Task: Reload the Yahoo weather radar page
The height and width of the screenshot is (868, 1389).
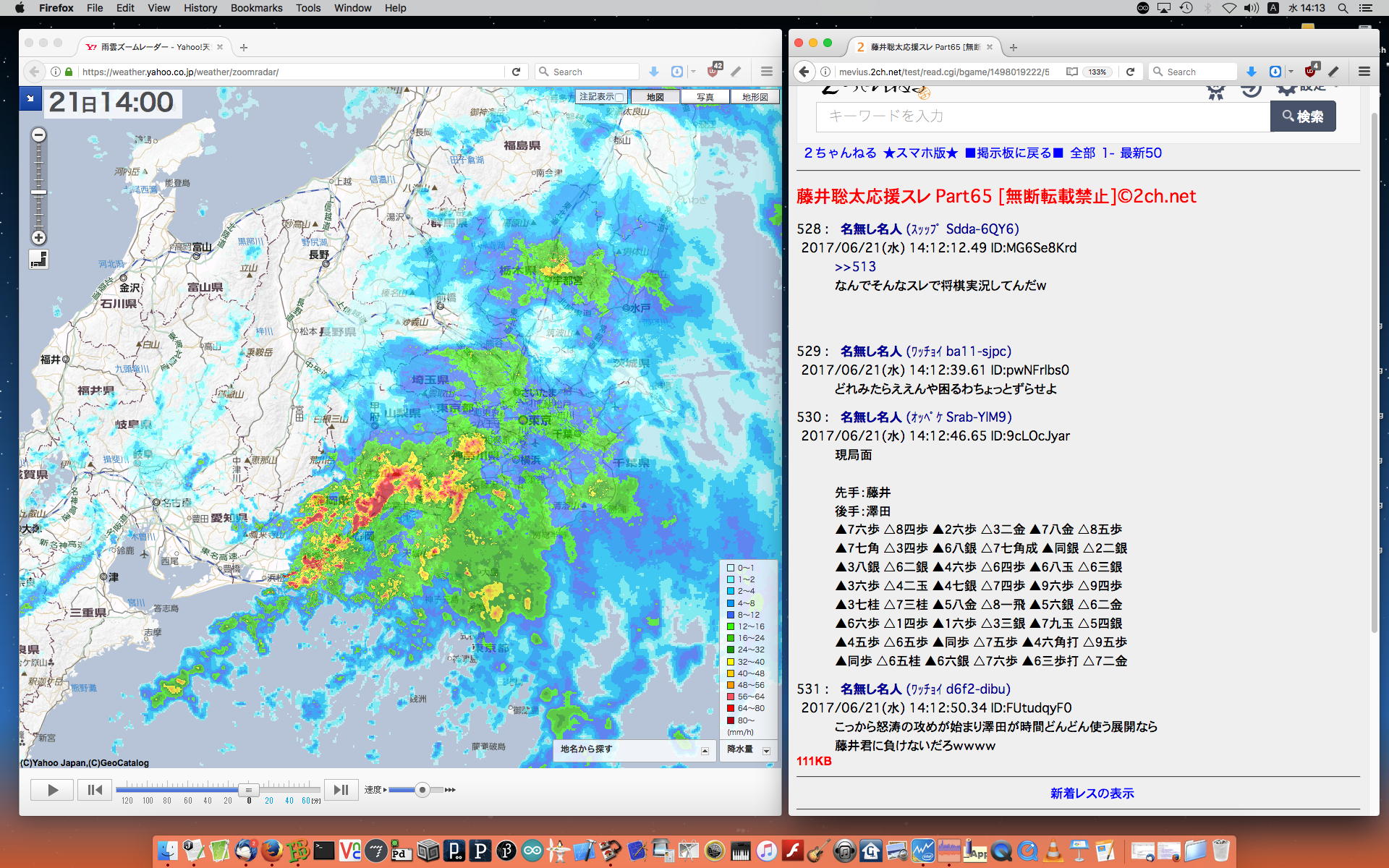Action: [516, 72]
